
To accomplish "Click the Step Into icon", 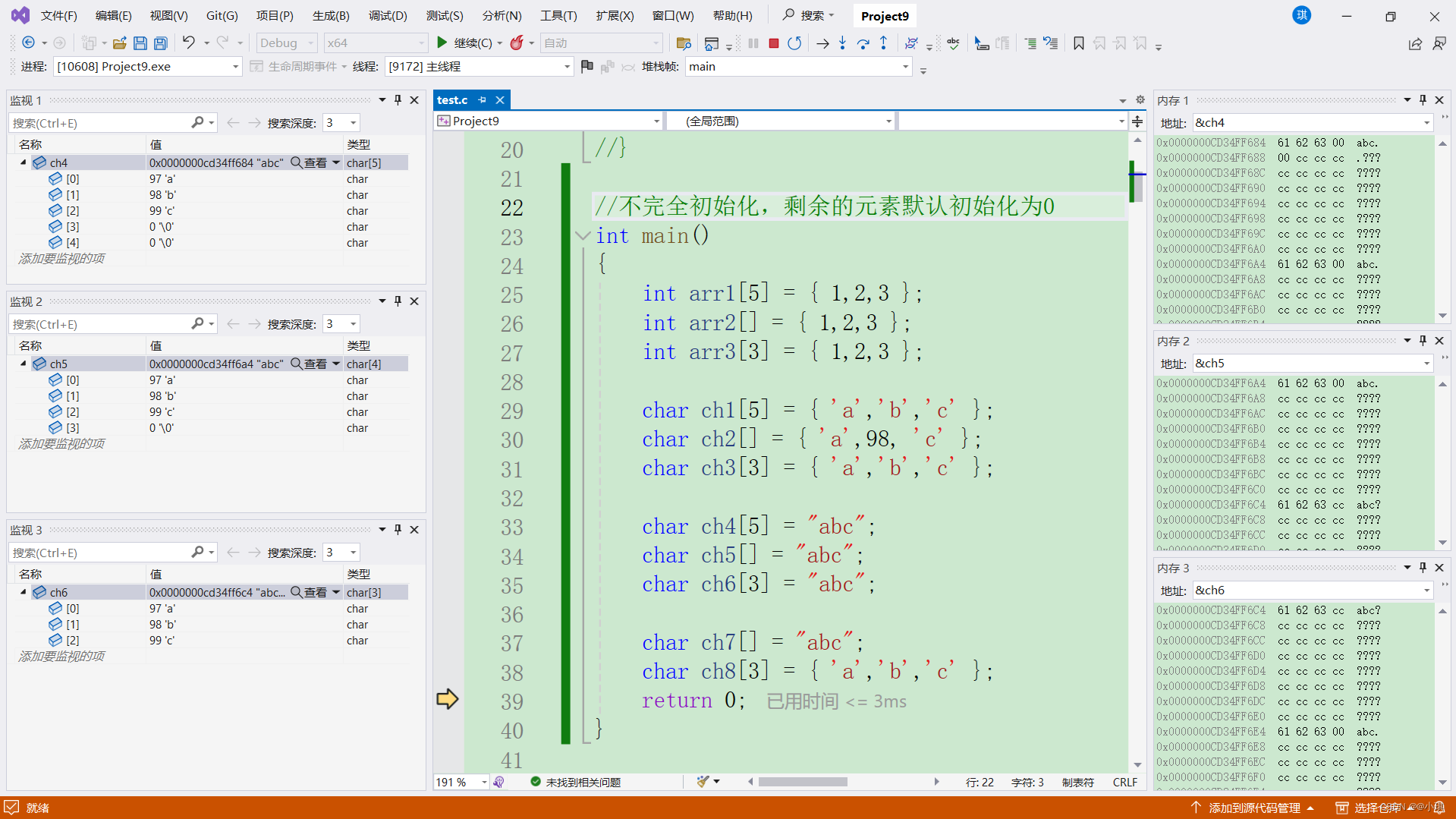I will pos(842,43).
